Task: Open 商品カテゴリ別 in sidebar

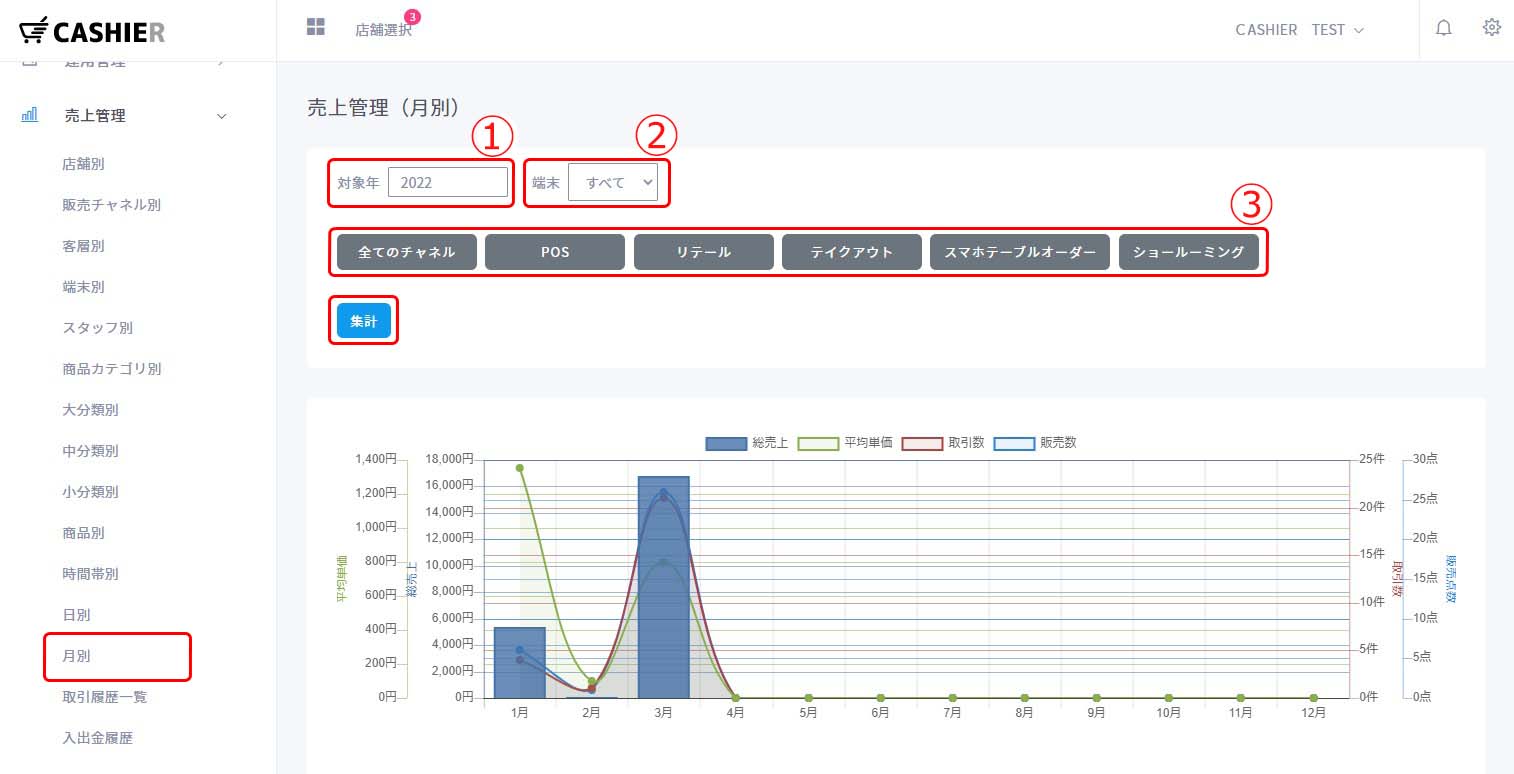Action: pyautogui.click(x=112, y=369)
